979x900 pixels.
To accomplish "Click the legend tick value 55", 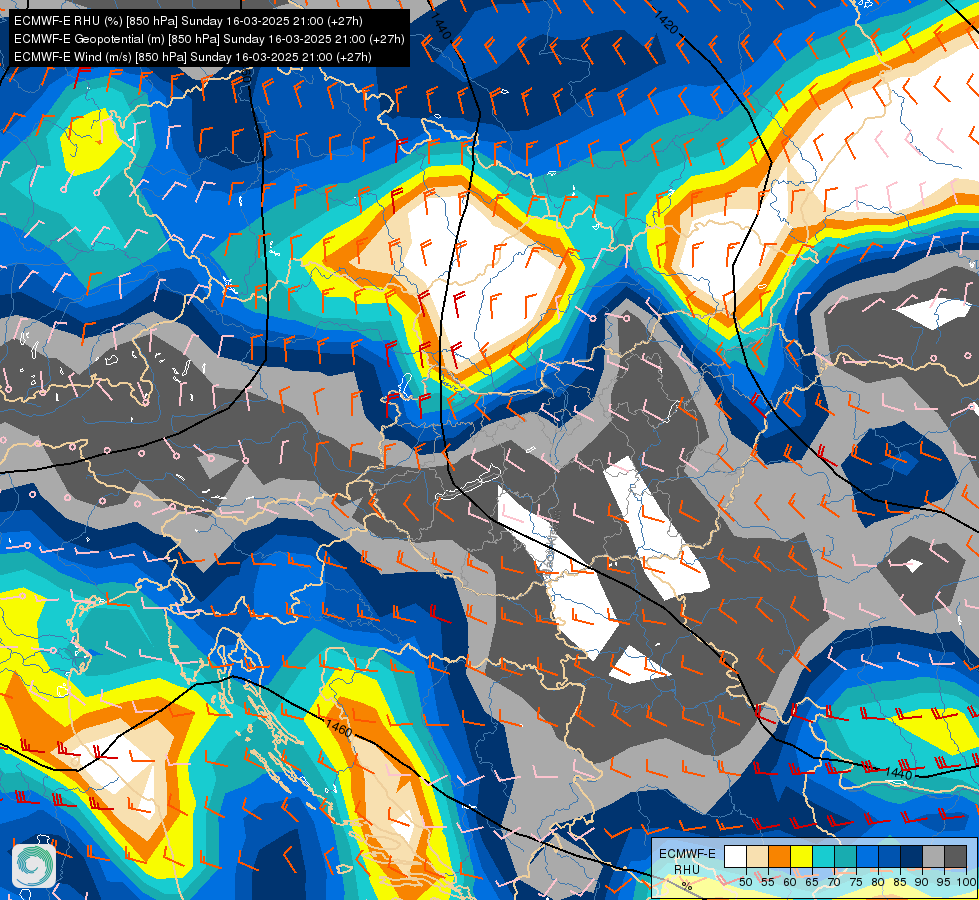I will (768, 882).
